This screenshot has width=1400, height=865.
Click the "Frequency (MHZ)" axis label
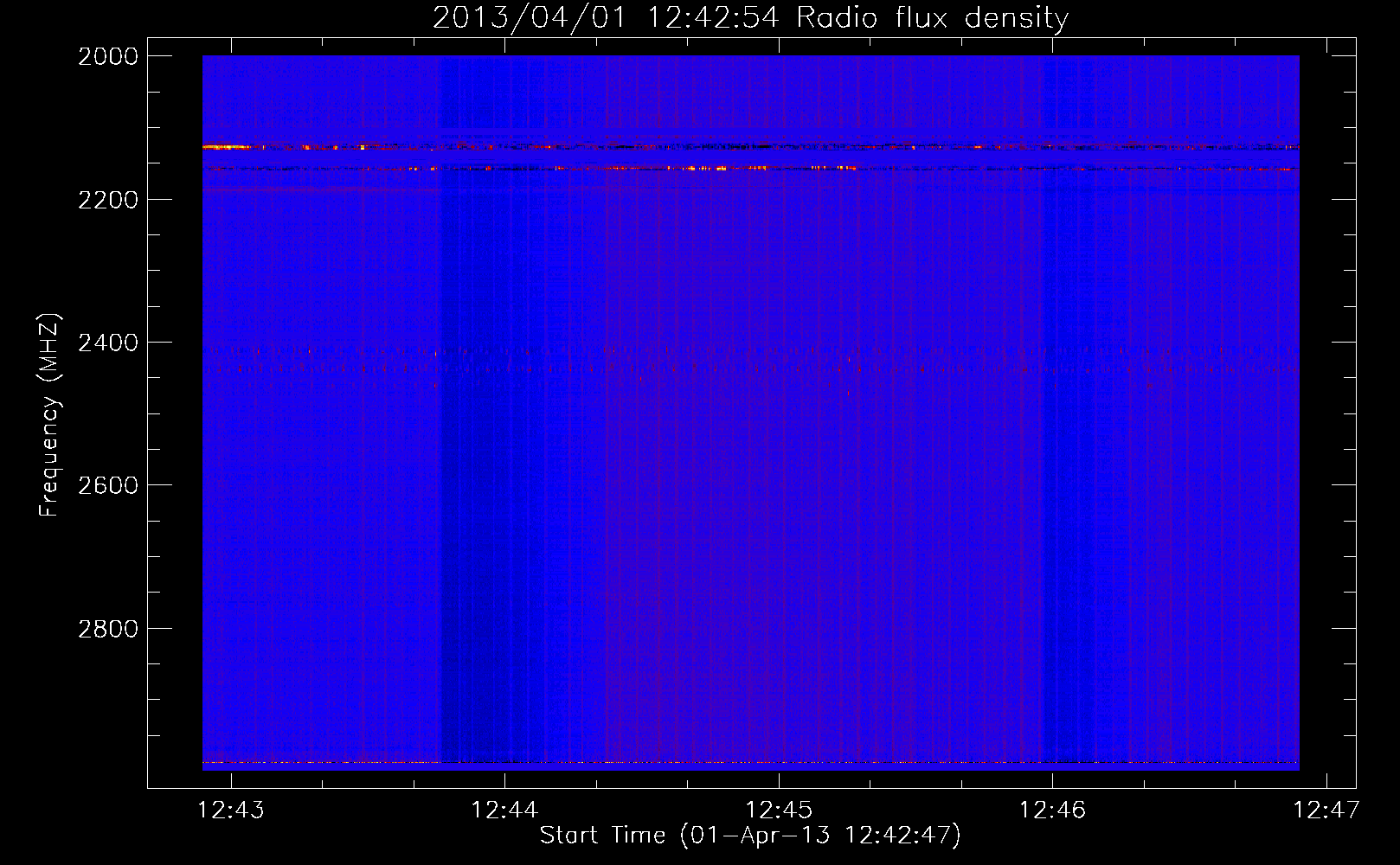click(x=49, y=415)
